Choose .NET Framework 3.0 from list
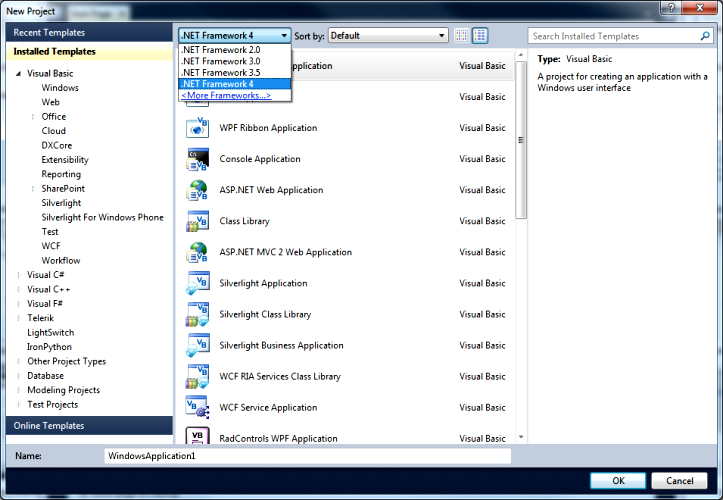723x500 pixels. [x=235, y=61]
